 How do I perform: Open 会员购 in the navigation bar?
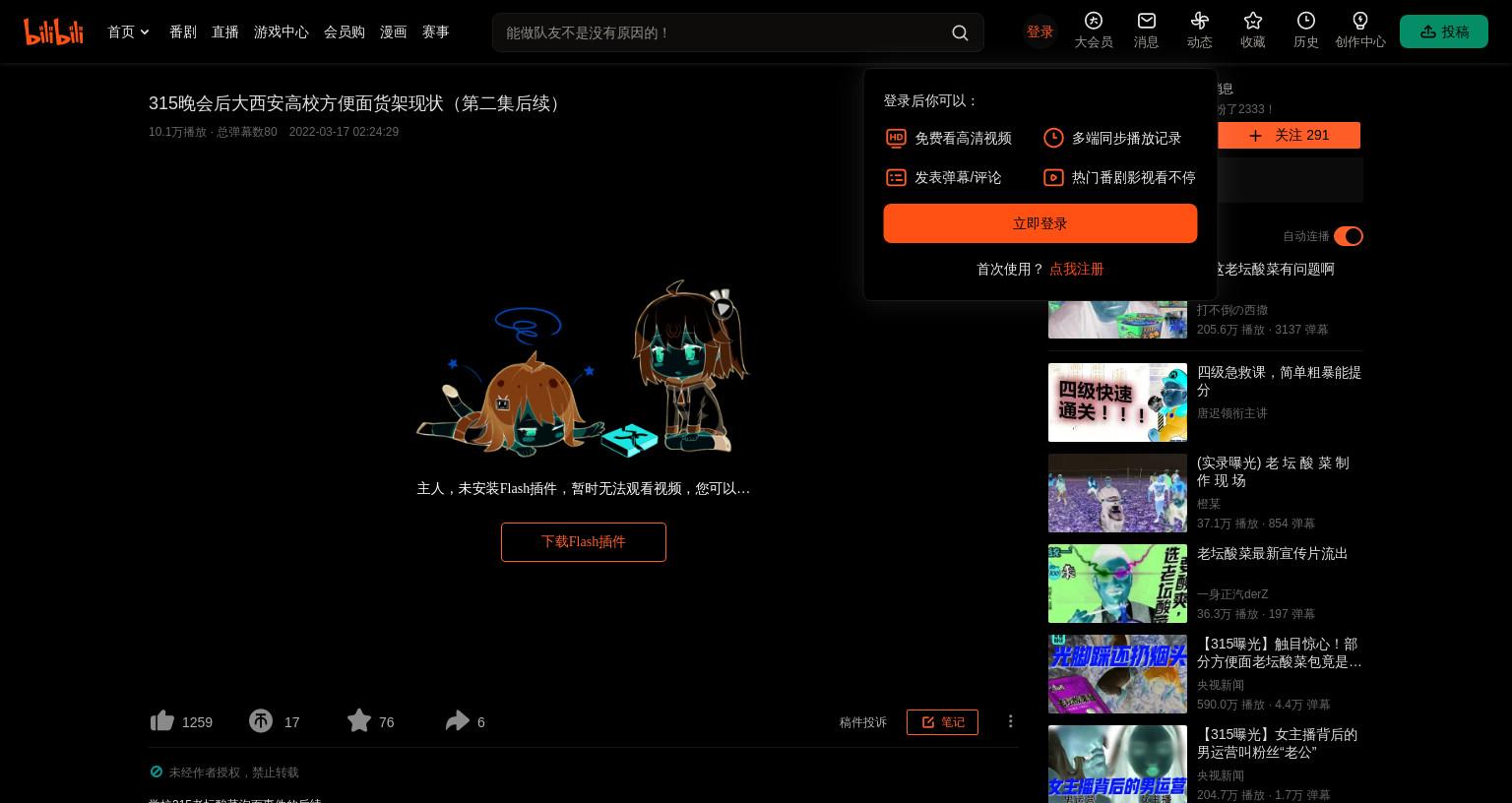click(x=345, y=32)
